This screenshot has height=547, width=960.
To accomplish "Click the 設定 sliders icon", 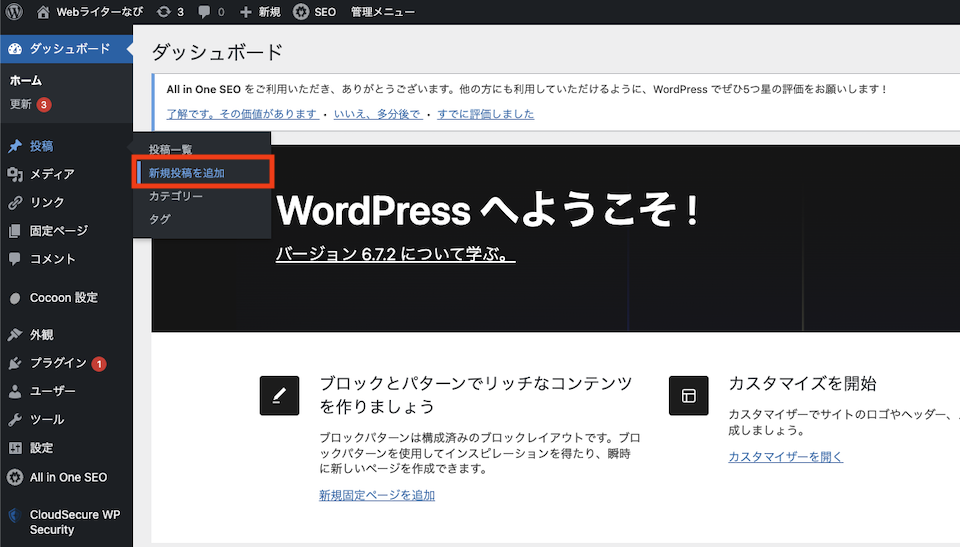I will pos(15,448).
